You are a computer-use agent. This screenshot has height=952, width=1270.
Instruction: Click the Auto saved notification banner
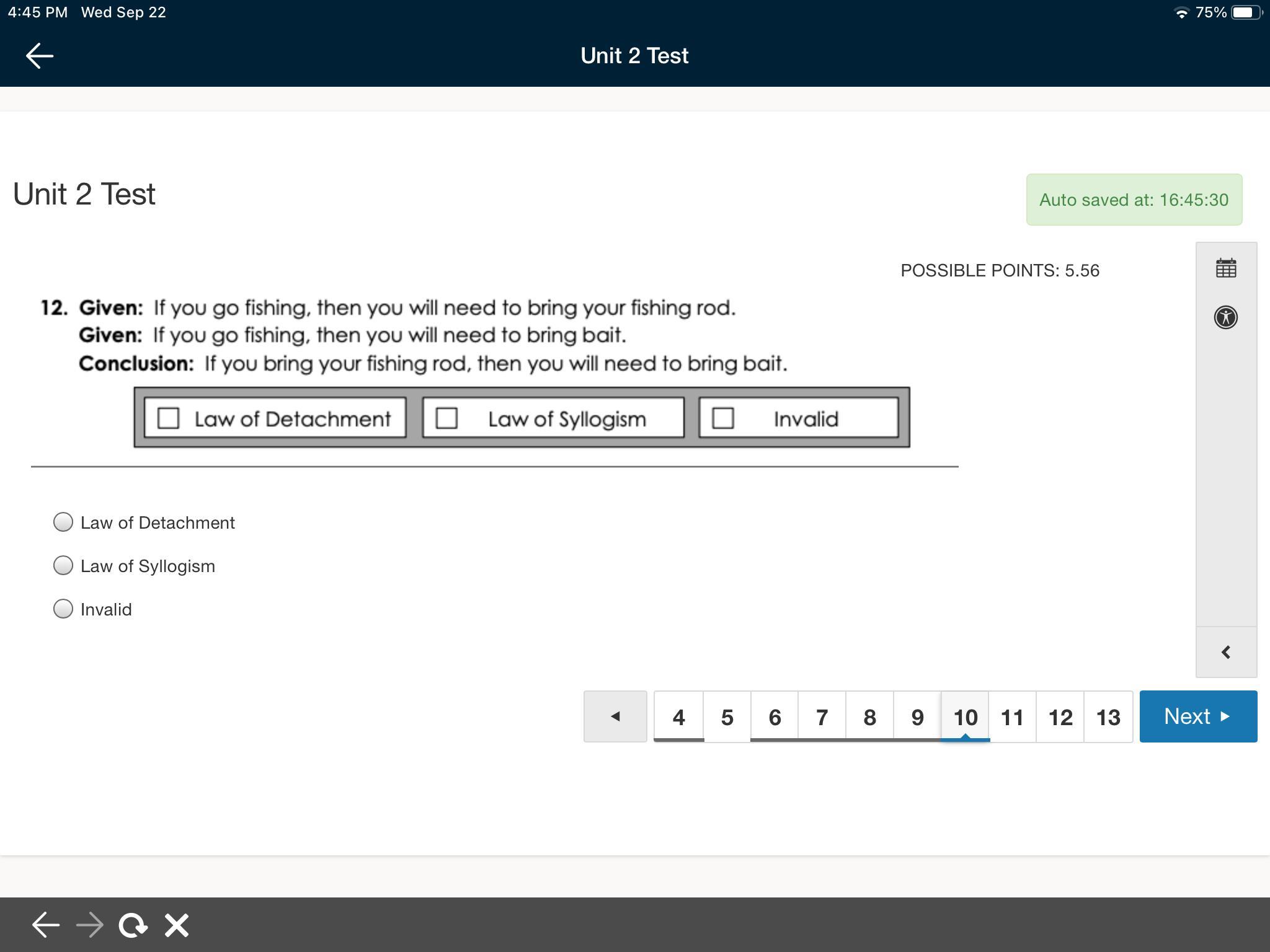pyautogui.click(x=1134, y=200)
